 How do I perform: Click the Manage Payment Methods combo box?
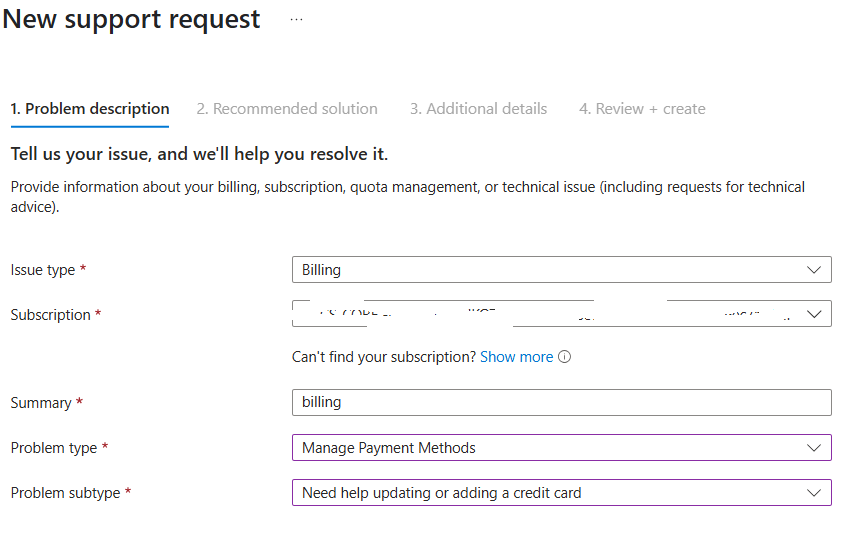pos(562,448)
